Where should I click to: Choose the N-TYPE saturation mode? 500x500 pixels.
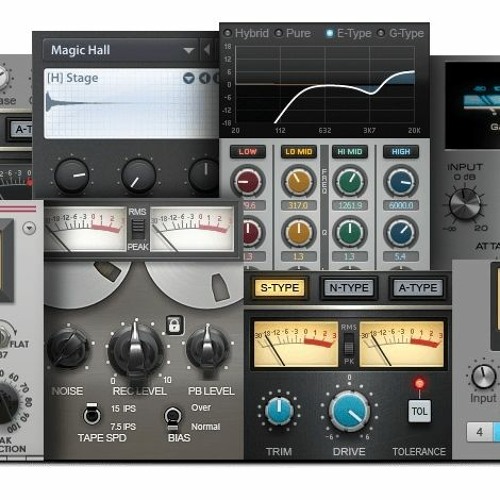click(x=349, y=288)
